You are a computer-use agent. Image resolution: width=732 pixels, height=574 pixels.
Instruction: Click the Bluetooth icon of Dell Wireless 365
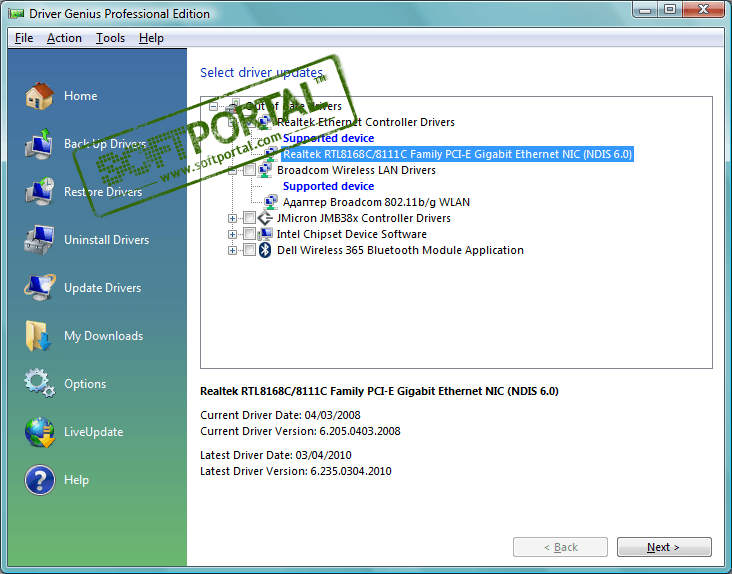pyautogui.click(x=265, y=250)
